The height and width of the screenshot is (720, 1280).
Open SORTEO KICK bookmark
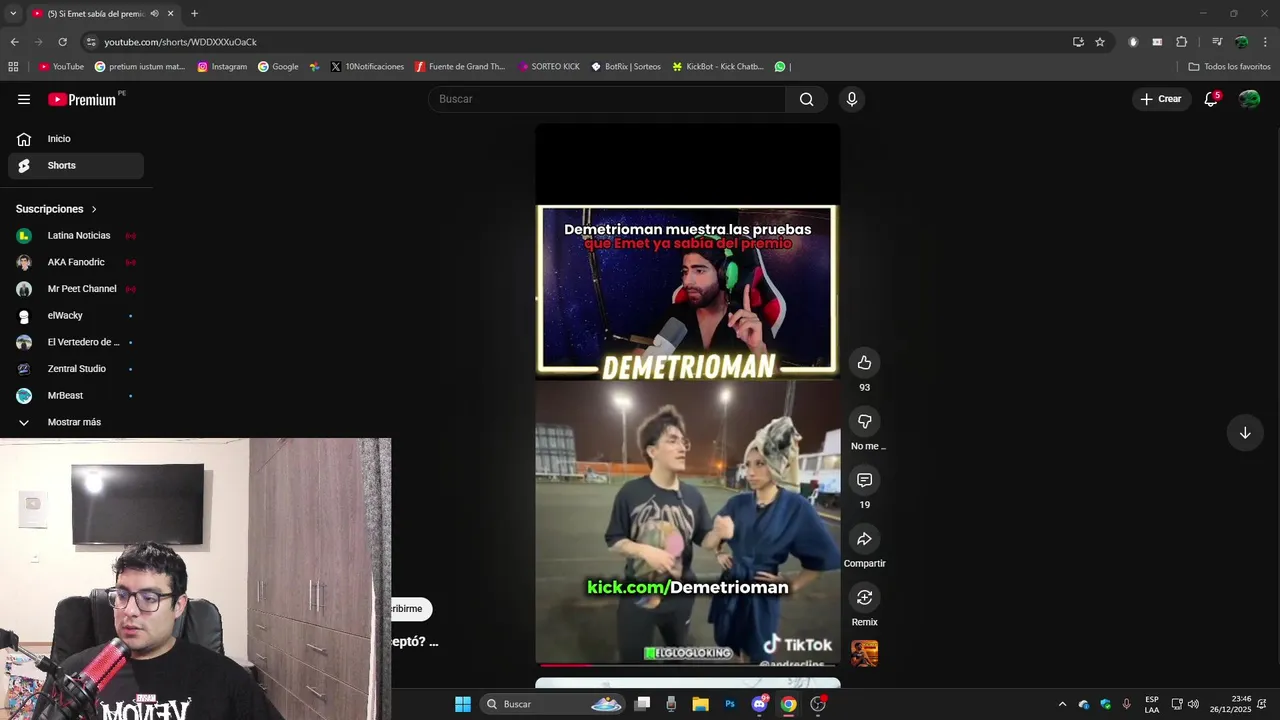tap(549, 67)
